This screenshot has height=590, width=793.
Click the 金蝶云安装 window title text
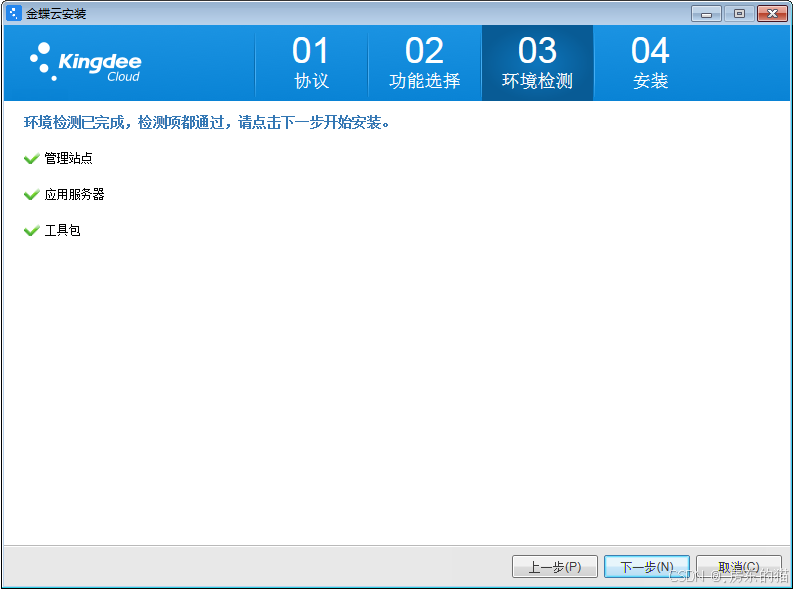click(56, 14)
